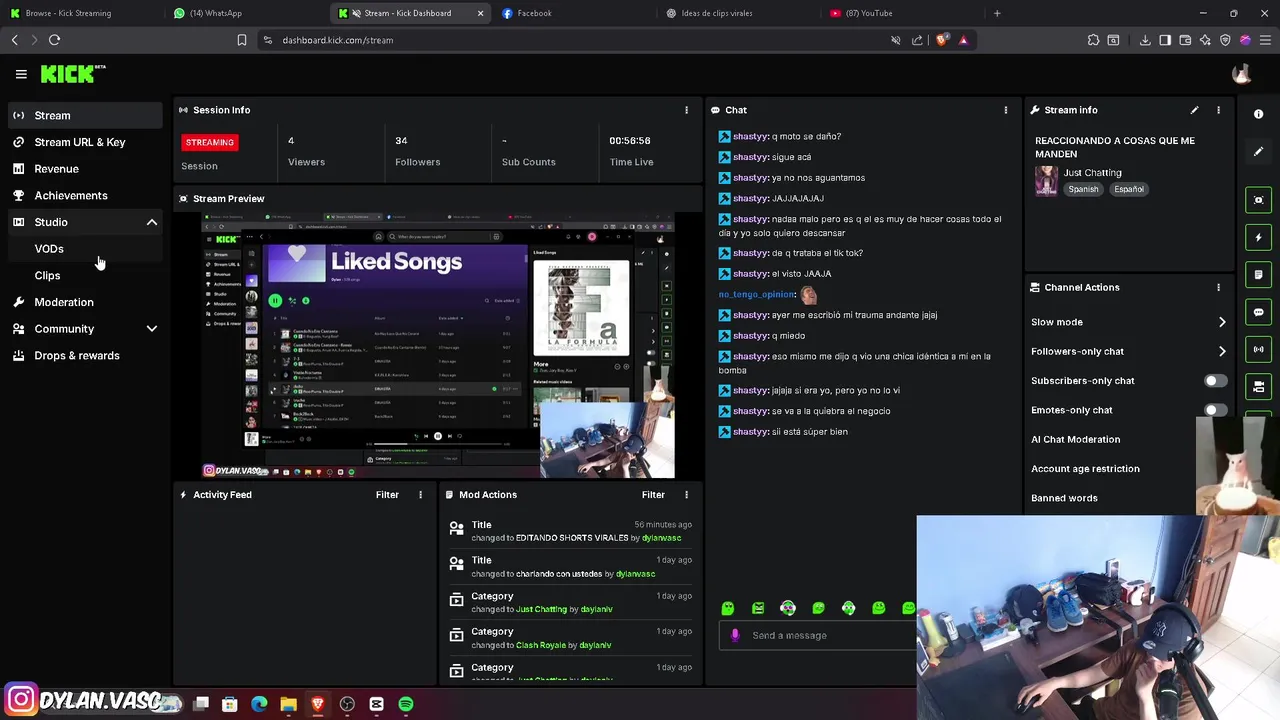Open File Explorer from the taskbar
The image size is (1280, 720).
288,704
